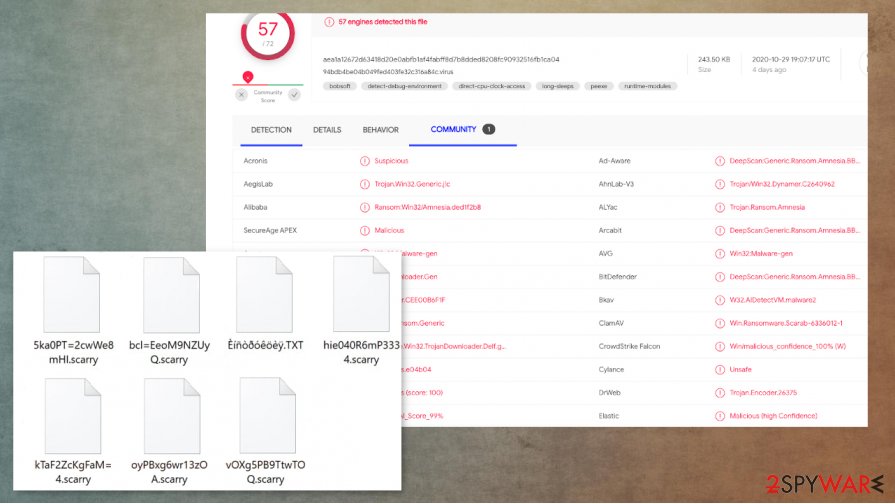This screenshot has width=895, height=504.
Task: Select the oyPBxg6wr13zOA.scarry file icon
Action: point(172,416)
